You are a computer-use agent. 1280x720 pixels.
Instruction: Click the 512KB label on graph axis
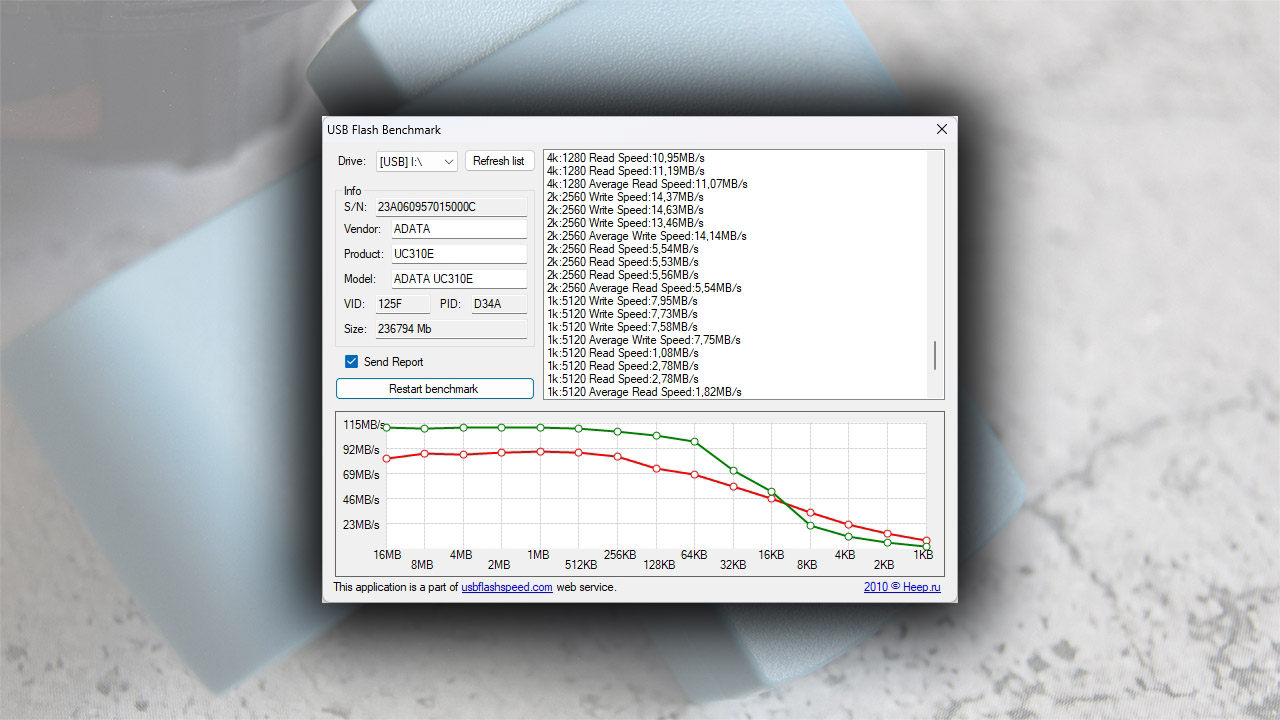pyautogui.click(x=581, y=565)
